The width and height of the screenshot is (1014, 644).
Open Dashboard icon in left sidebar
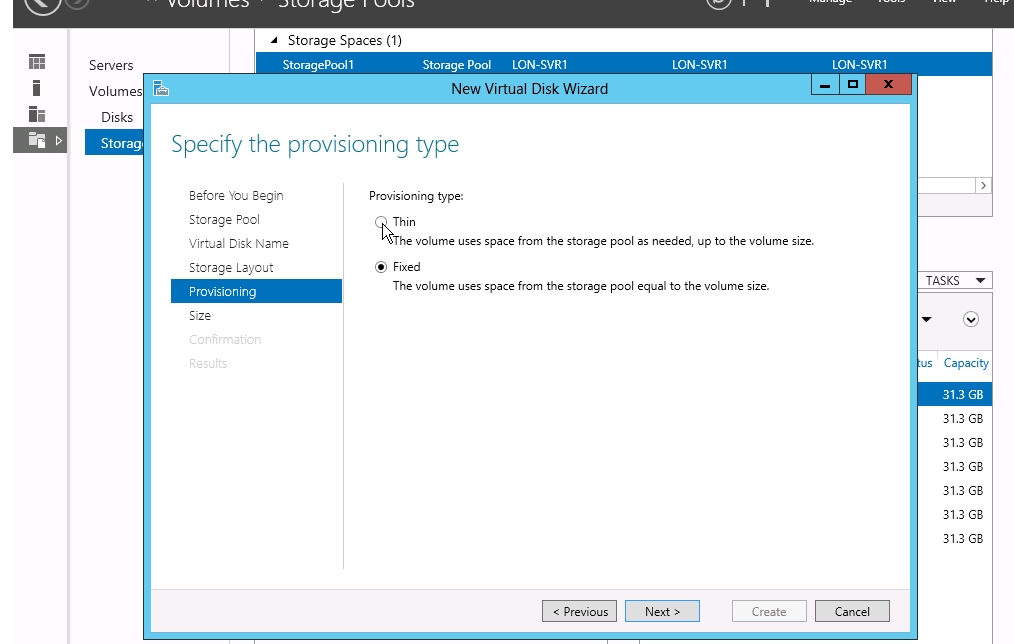(37, 63)
